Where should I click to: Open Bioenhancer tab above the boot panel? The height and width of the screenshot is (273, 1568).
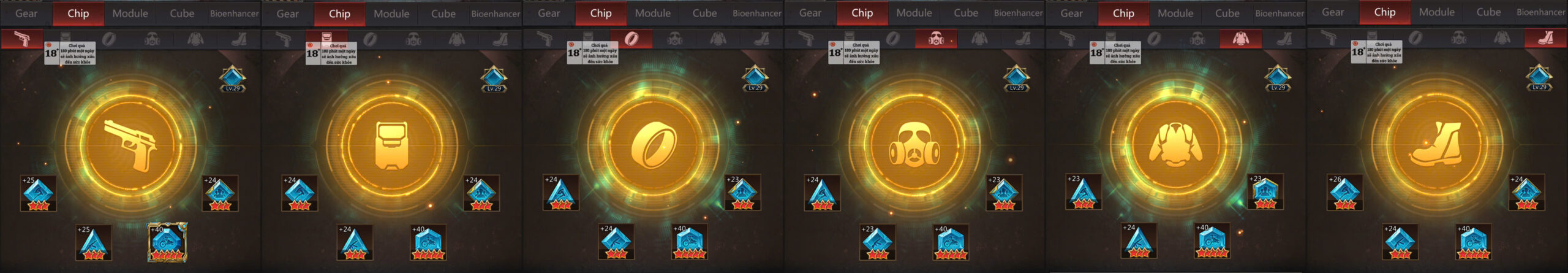(1541, 12)
